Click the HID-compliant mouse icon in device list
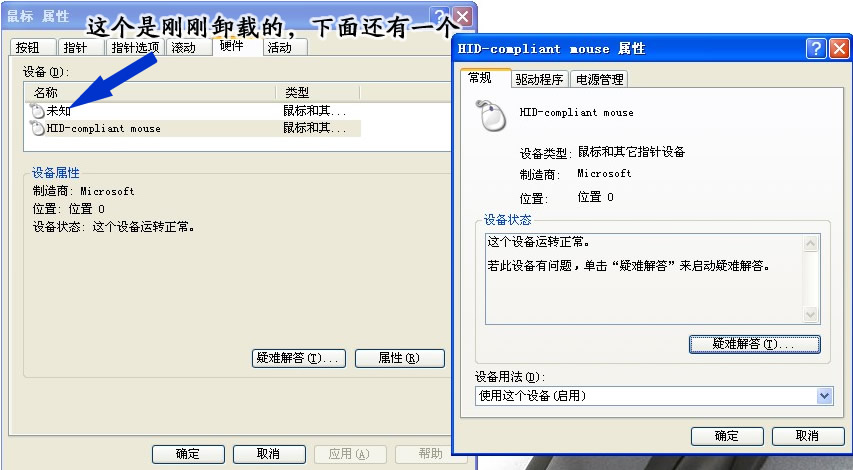The image size is (853, 470). point(38,128)
